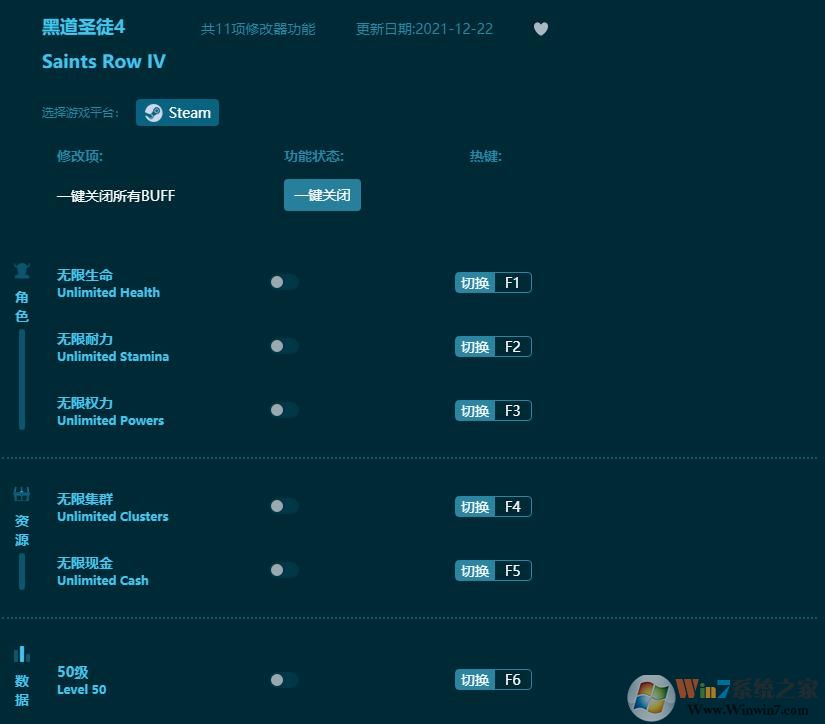Enable the Unlimited Health toggle

283,282
